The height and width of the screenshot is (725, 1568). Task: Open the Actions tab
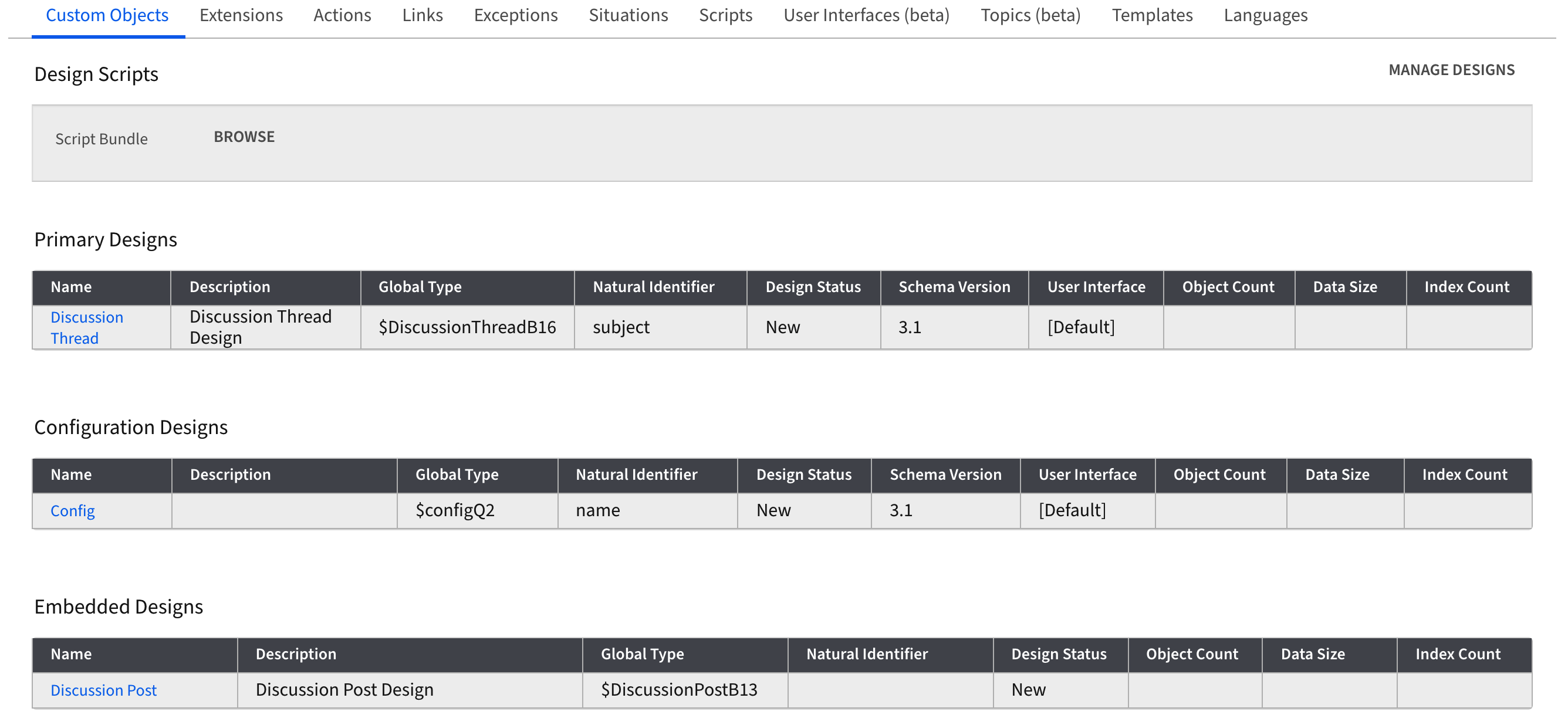[x=342, y=15]
